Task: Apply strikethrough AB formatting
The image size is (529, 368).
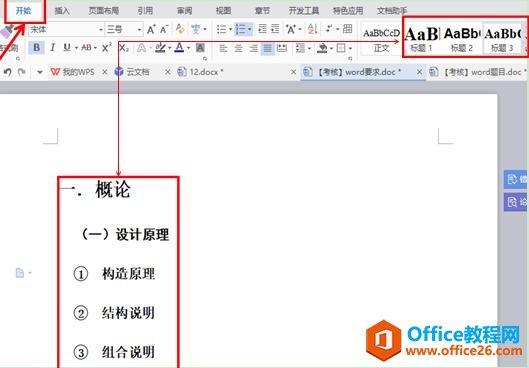Action: pyautogui.click(x=86, y=48)
